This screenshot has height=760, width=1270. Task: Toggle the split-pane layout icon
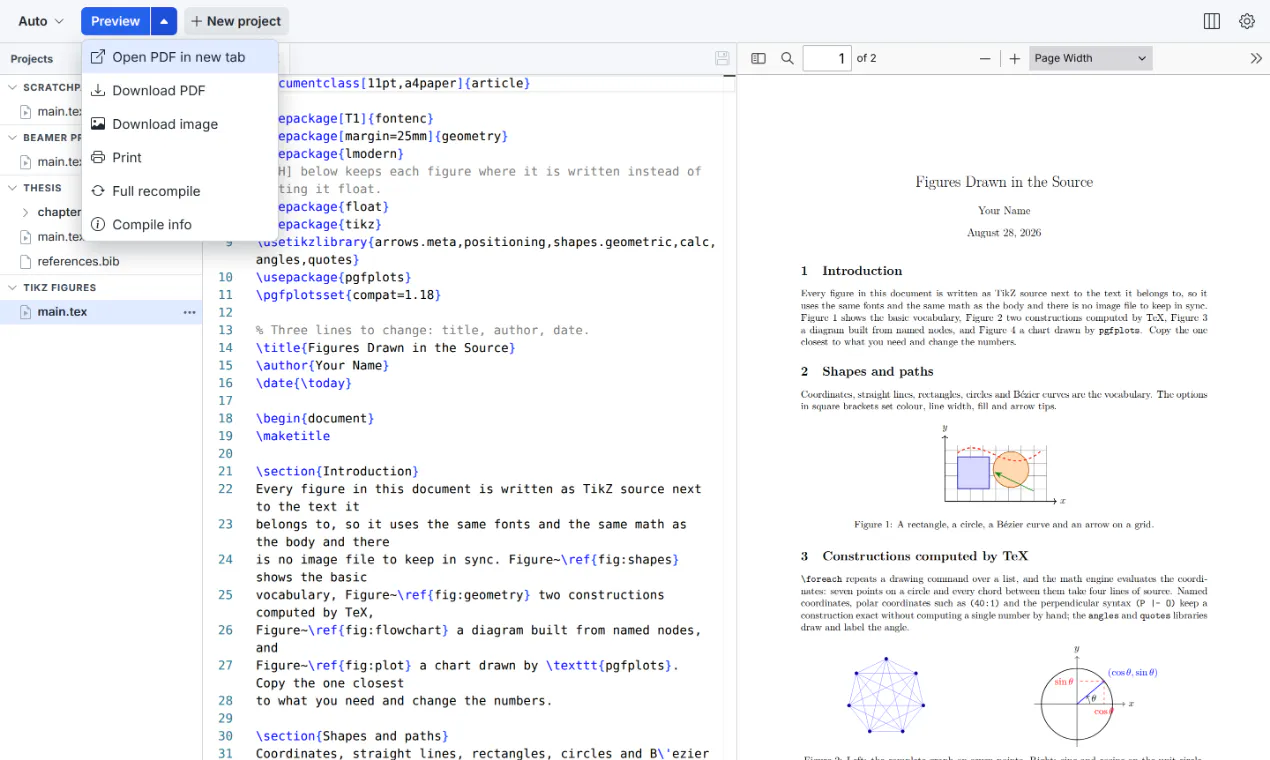(1212, 21)
